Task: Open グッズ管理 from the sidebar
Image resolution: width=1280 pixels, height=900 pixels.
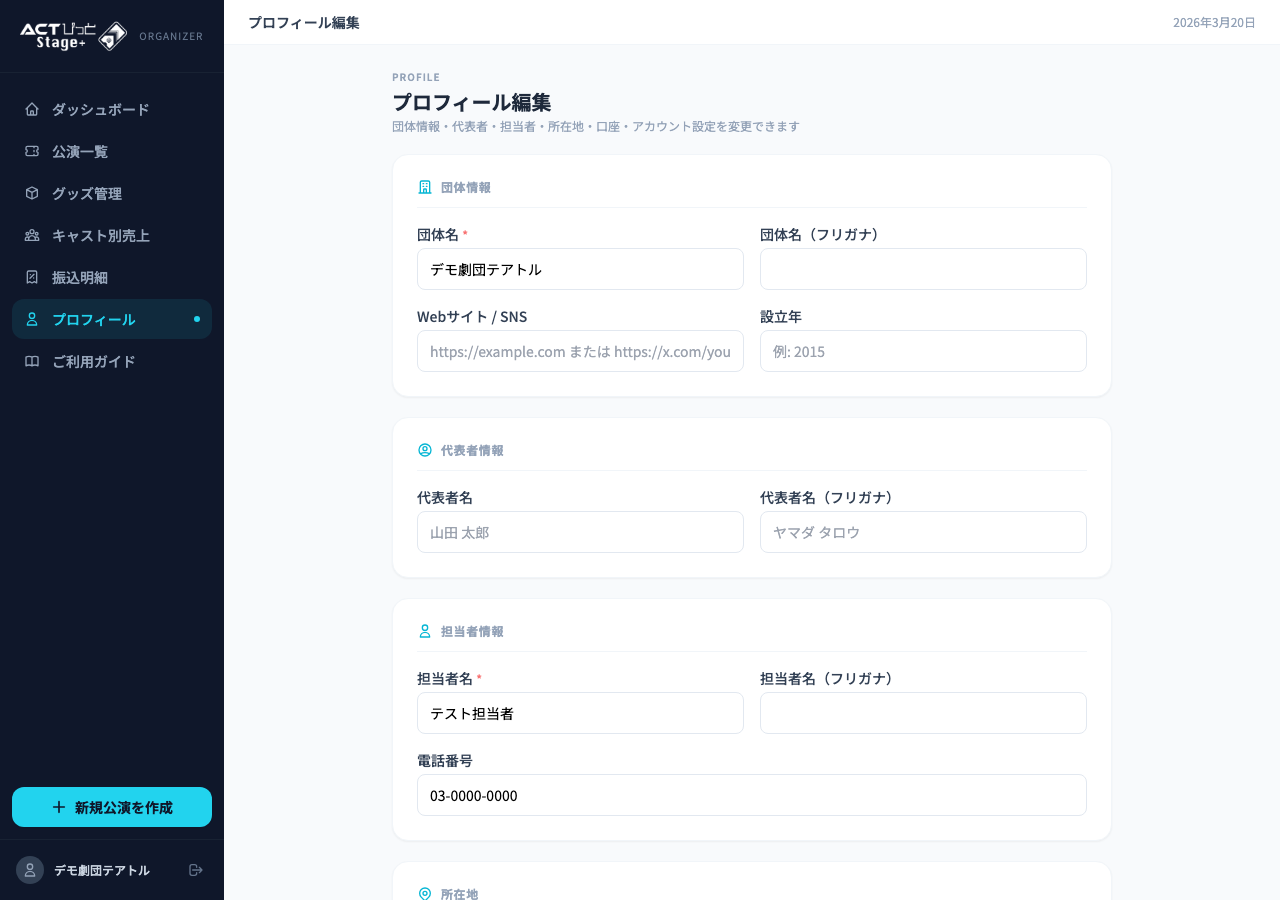Action: click(112, 193)
